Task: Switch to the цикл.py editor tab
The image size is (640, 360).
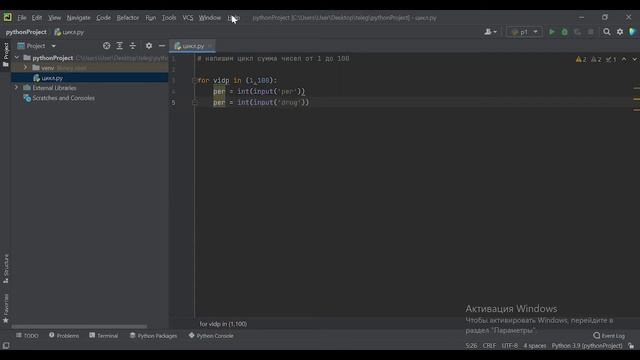Action: click(x=193, y=46)
